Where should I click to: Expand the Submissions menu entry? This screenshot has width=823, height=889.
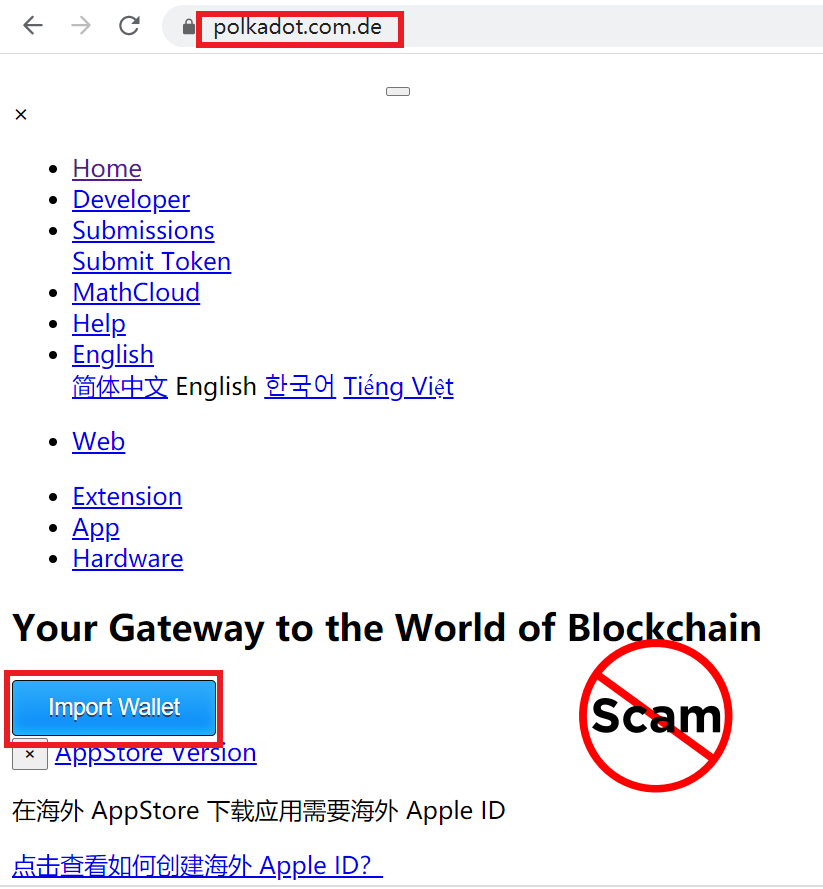[x=143, y=231]
